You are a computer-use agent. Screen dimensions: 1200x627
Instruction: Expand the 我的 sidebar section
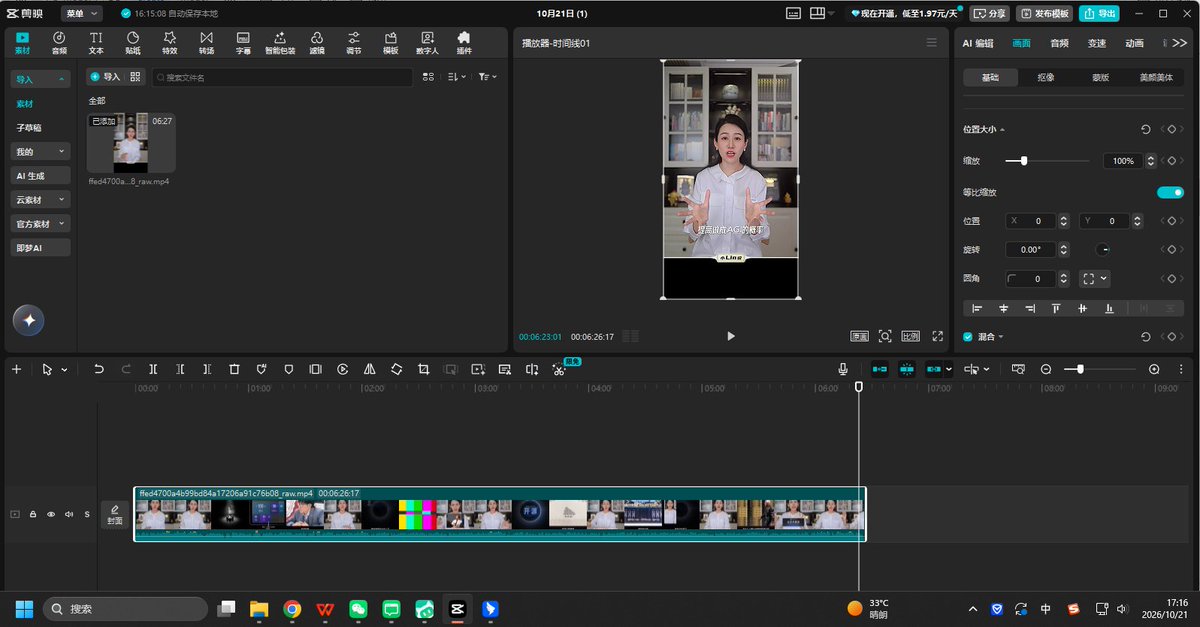41,152
